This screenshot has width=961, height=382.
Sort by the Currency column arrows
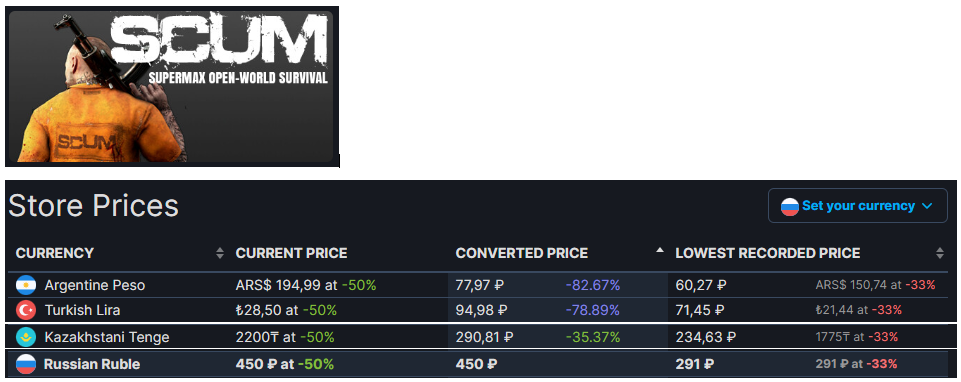220,253
